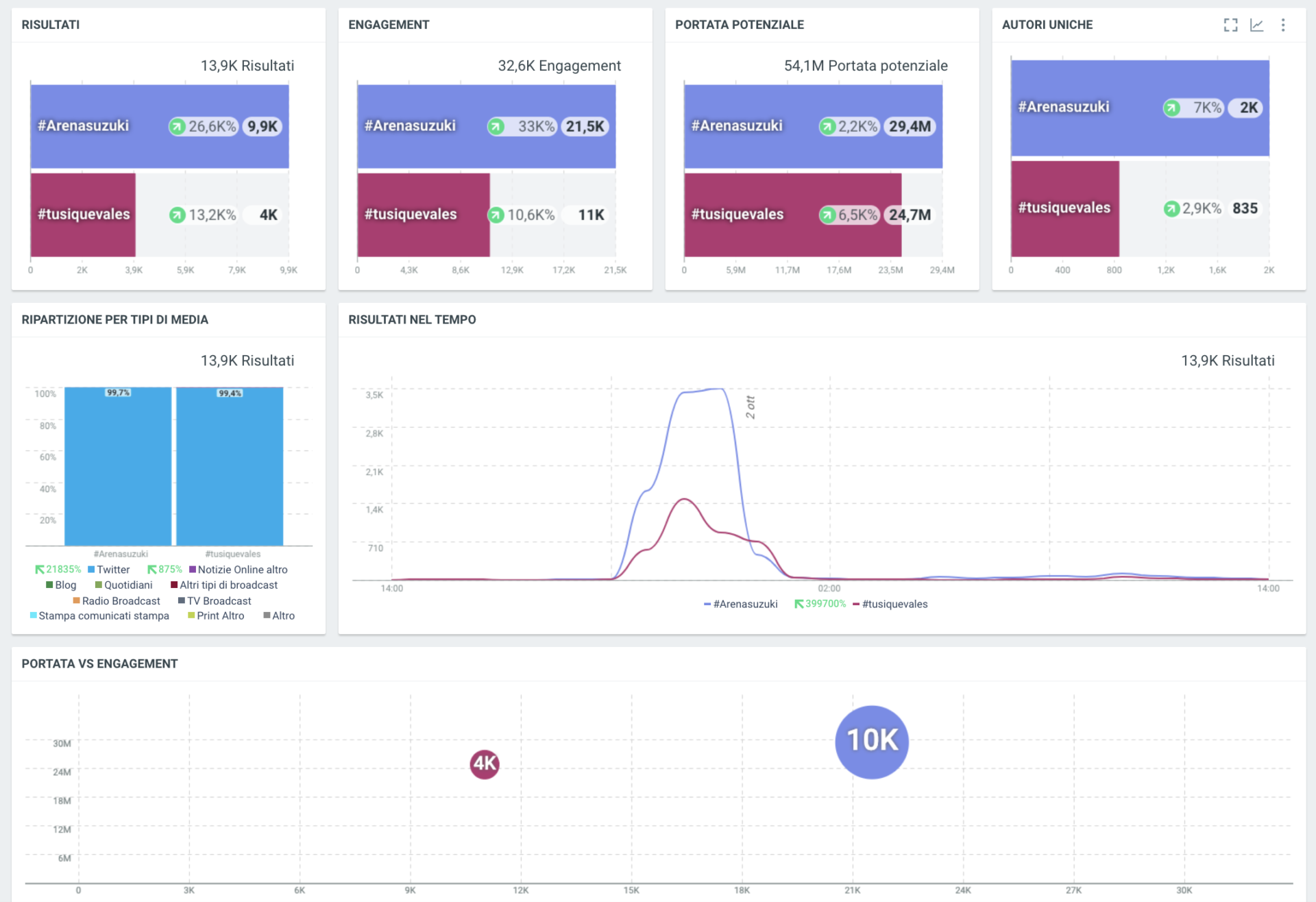
Task: Click the 10K bubble in Portata vs Engagement
Action: pyautogui.click(x=872, y=742)
